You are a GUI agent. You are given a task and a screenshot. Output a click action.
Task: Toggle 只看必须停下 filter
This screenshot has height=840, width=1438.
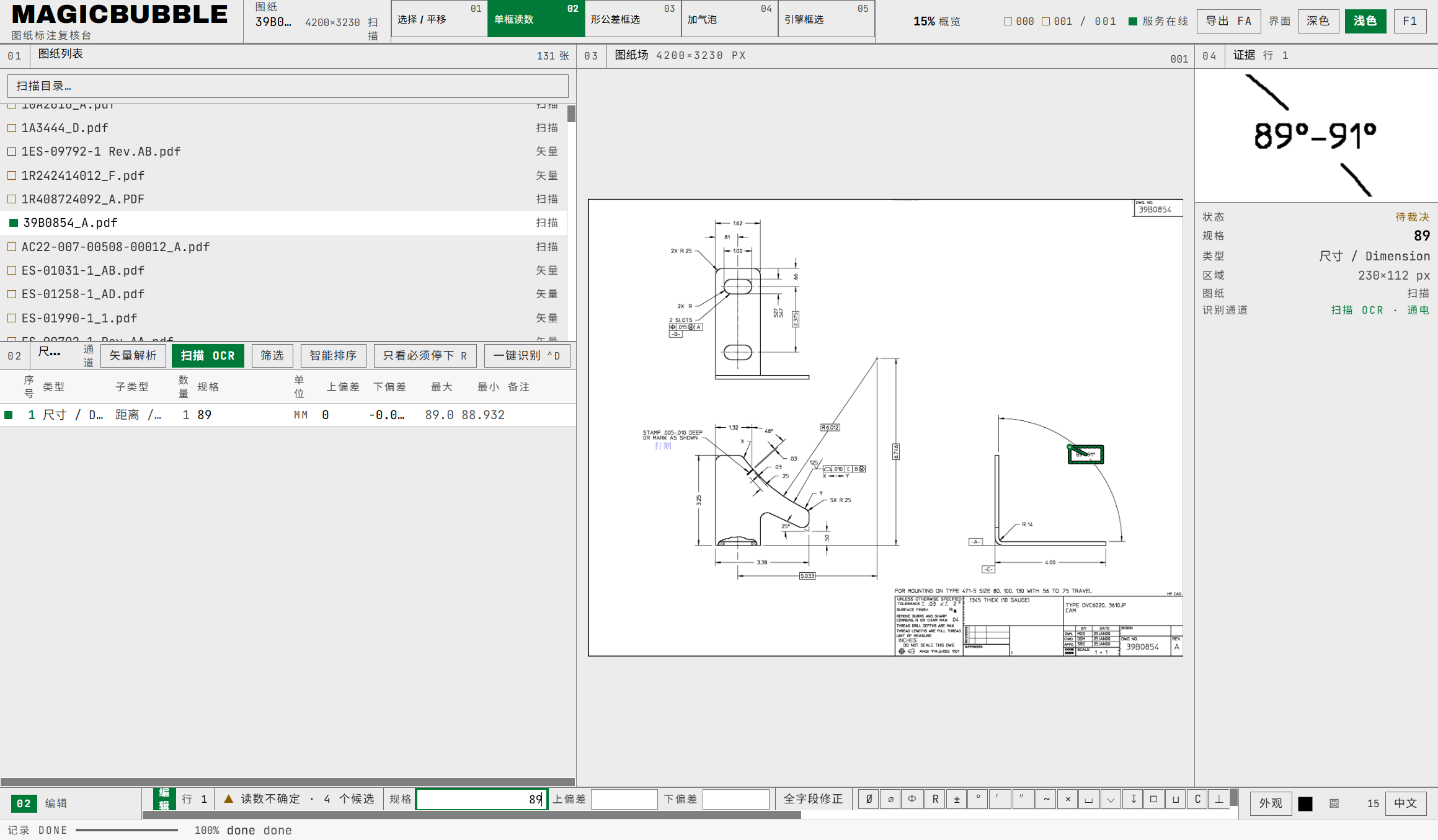[x=425, y=356]
